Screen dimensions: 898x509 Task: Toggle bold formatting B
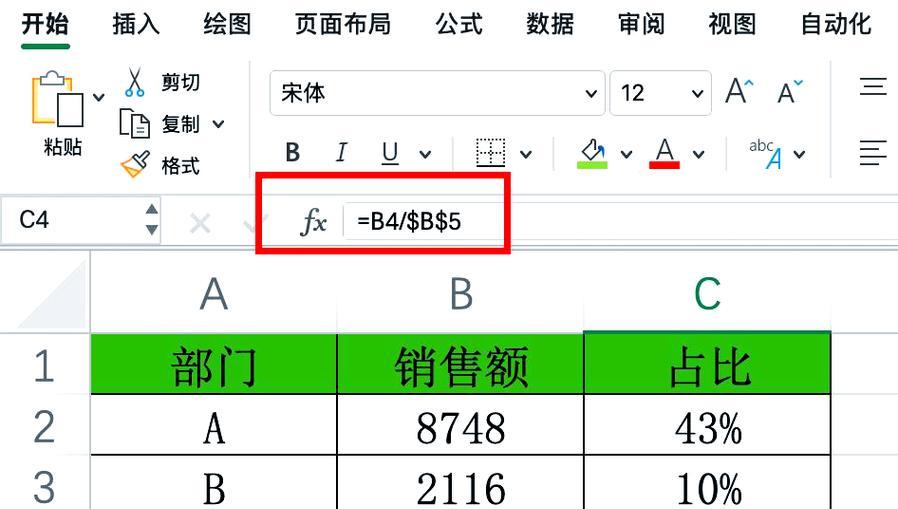click(x=293, y=153)
